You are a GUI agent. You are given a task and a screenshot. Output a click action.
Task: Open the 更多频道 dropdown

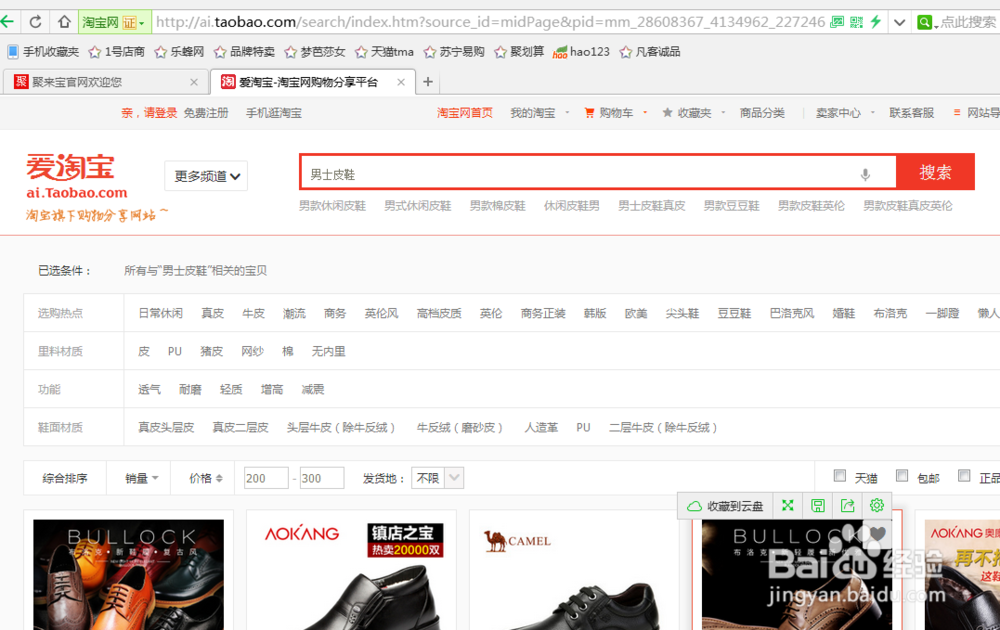[x=205, y=175]
